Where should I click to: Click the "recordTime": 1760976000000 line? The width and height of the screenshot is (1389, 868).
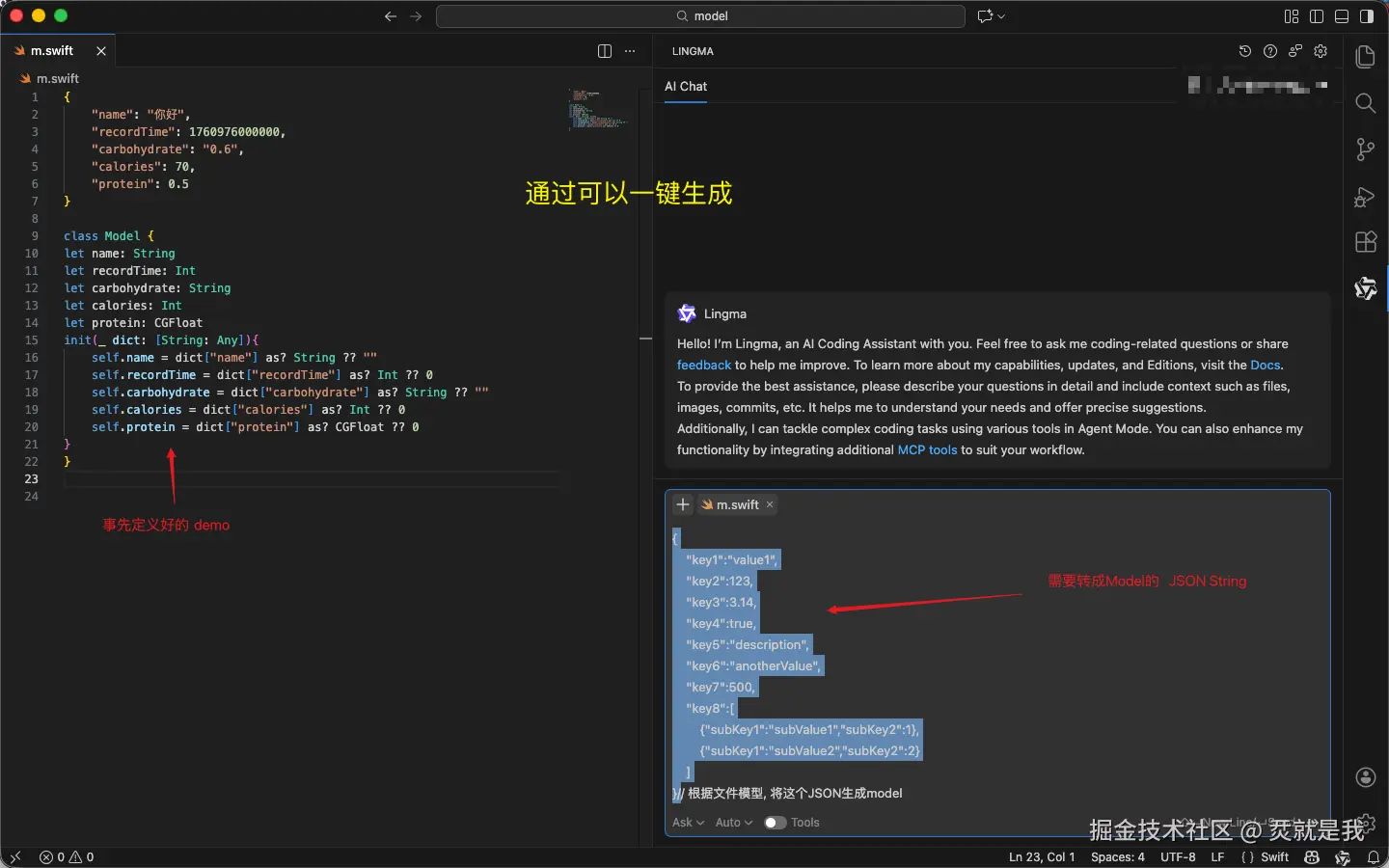coord(189,132)
